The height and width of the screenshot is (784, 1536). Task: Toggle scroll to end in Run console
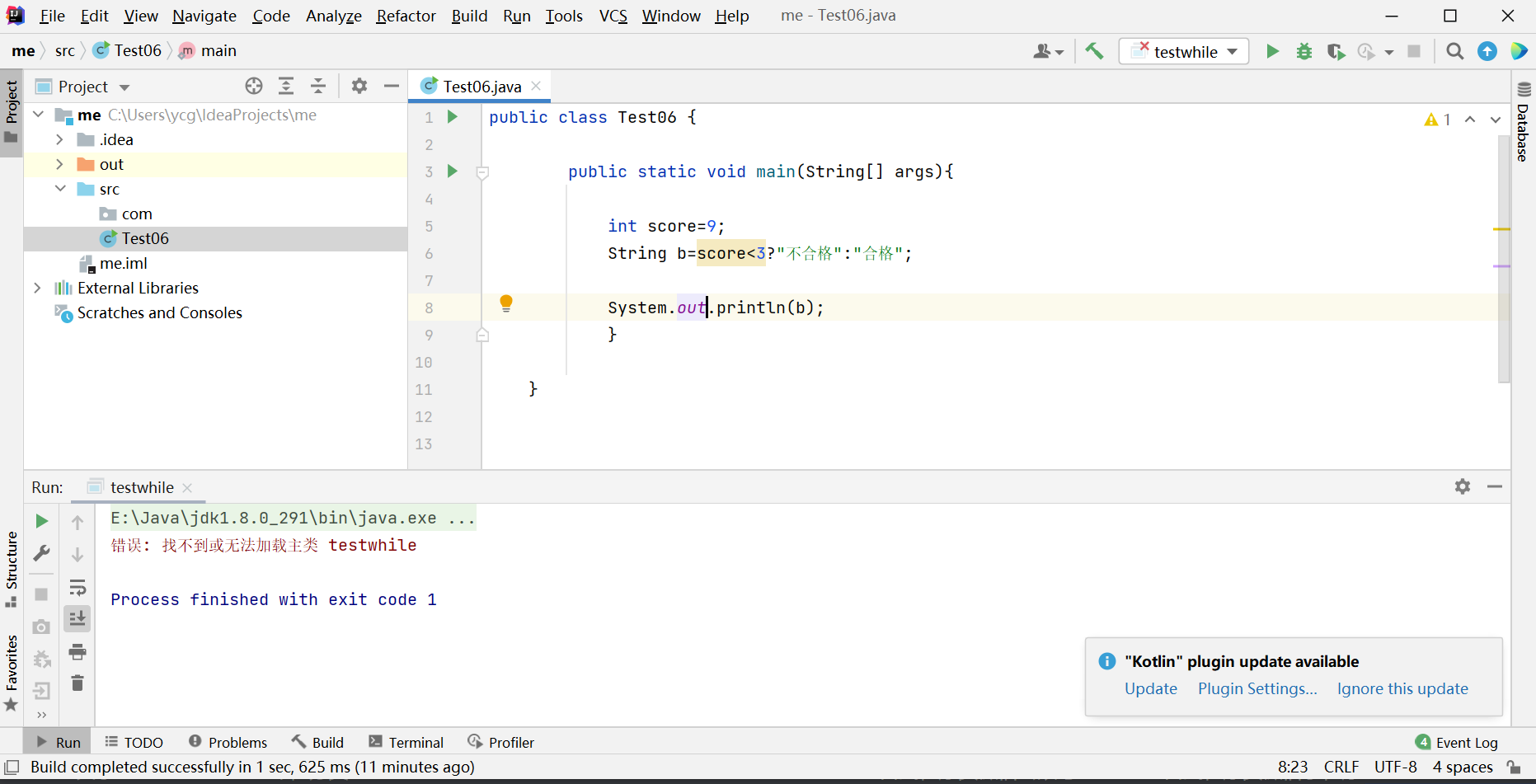click(x=78, y=618)
